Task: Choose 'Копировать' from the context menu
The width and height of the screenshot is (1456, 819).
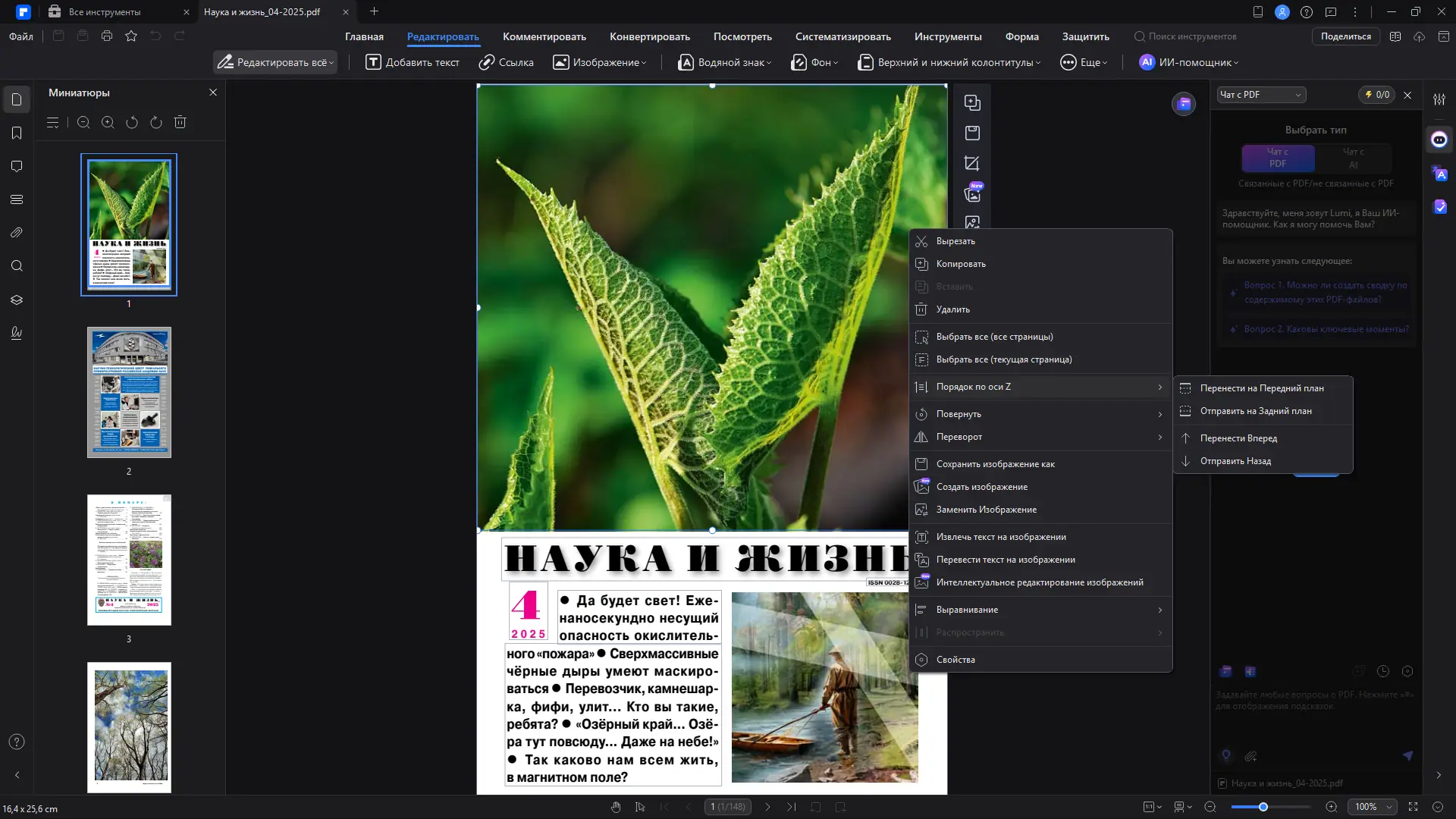Action: (960, 263)
